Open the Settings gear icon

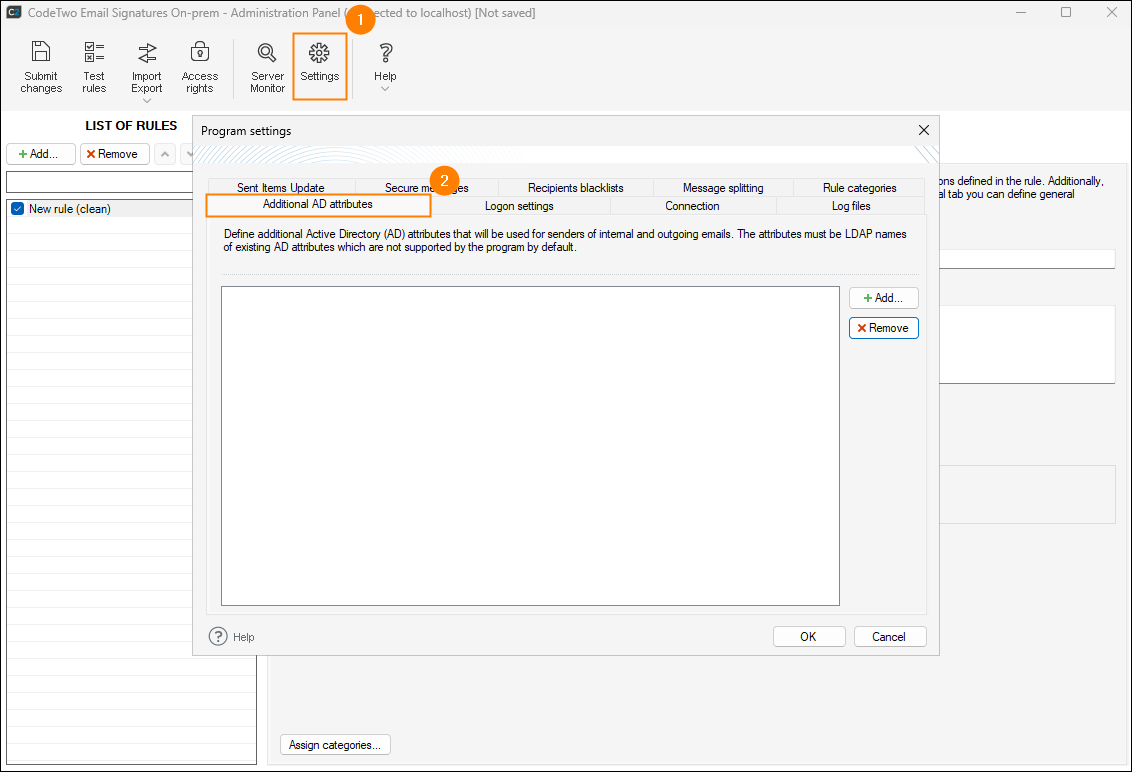[x=320, y=54]
